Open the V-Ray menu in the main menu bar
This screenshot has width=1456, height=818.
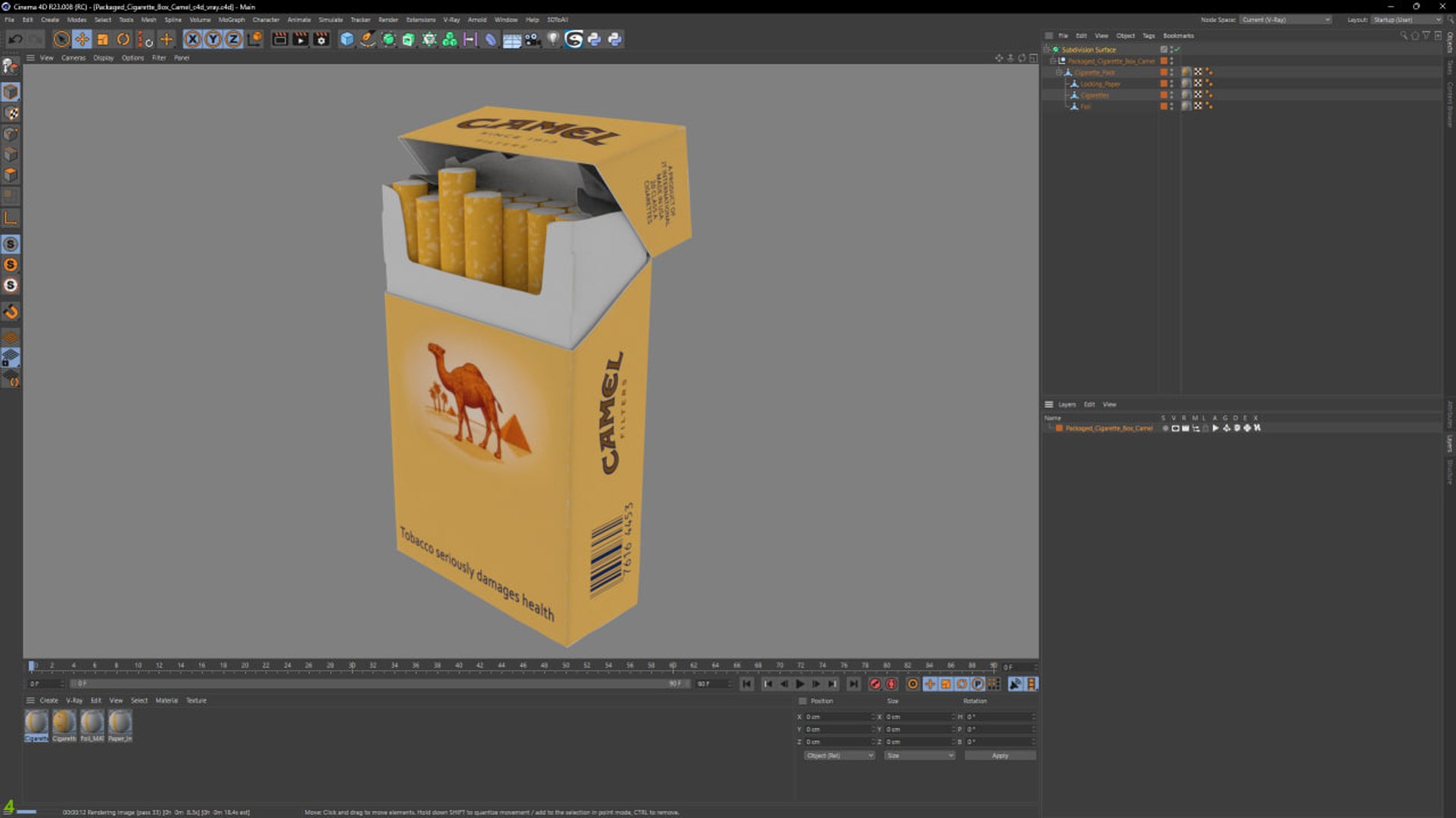(451, 20)
